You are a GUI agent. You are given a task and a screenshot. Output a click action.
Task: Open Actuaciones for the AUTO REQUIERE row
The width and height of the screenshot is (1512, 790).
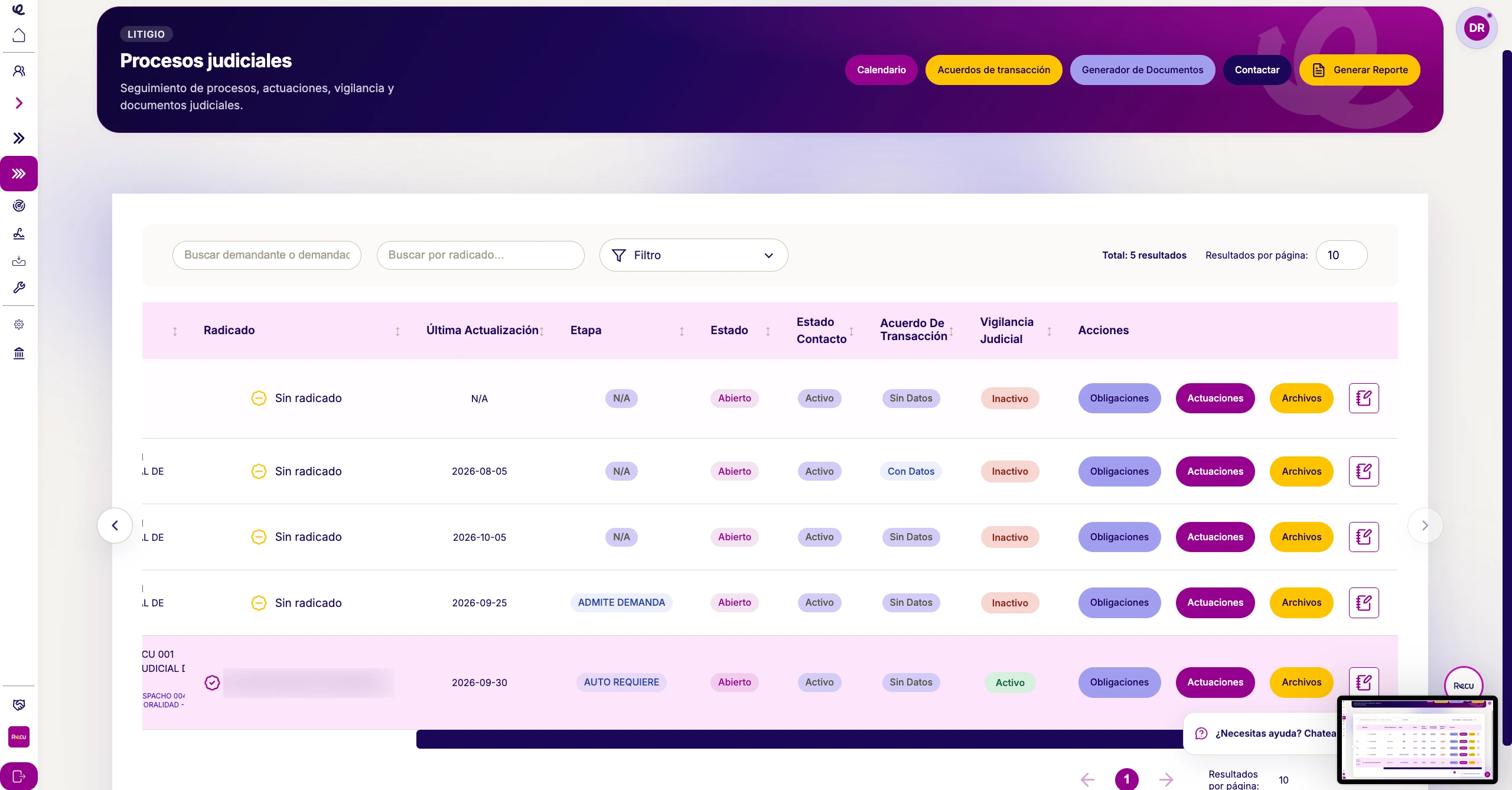pyautogui.click(x=1215, y=682)
